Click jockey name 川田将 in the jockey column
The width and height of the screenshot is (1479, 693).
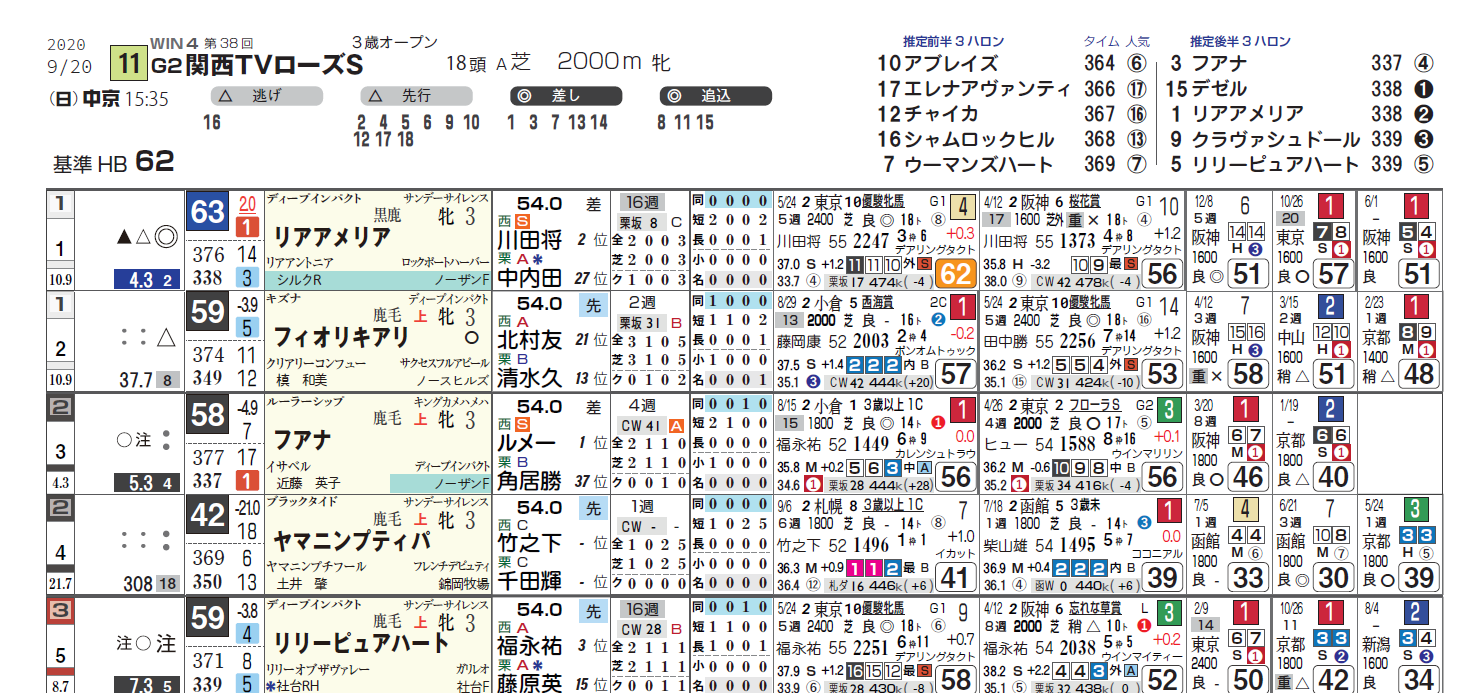529,240
